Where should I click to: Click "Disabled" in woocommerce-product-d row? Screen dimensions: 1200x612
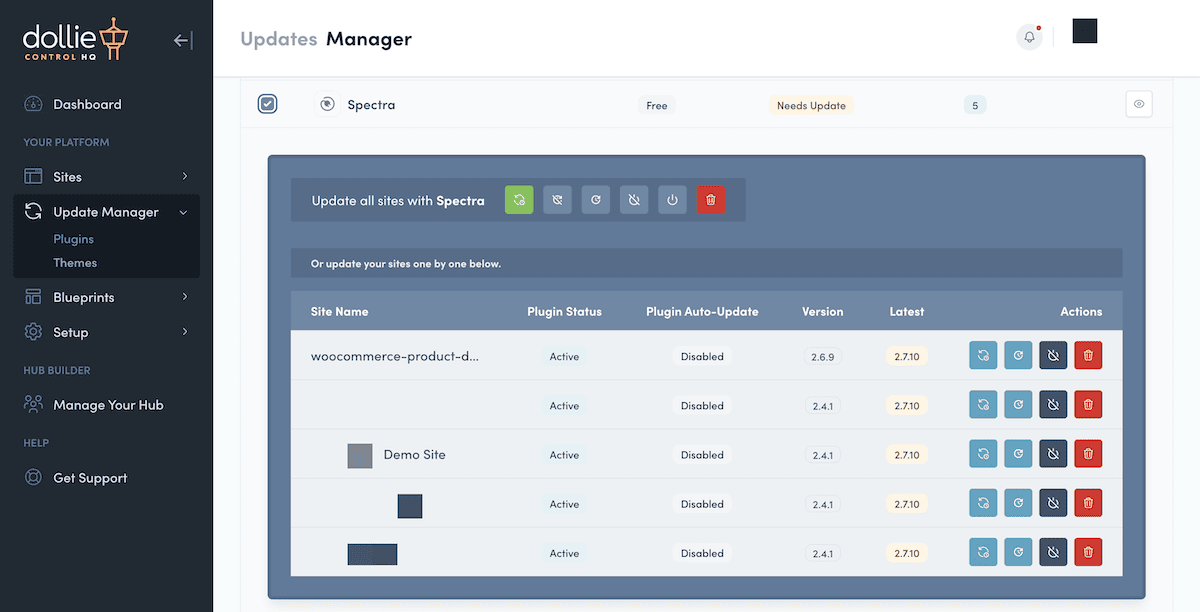[702, 356]
